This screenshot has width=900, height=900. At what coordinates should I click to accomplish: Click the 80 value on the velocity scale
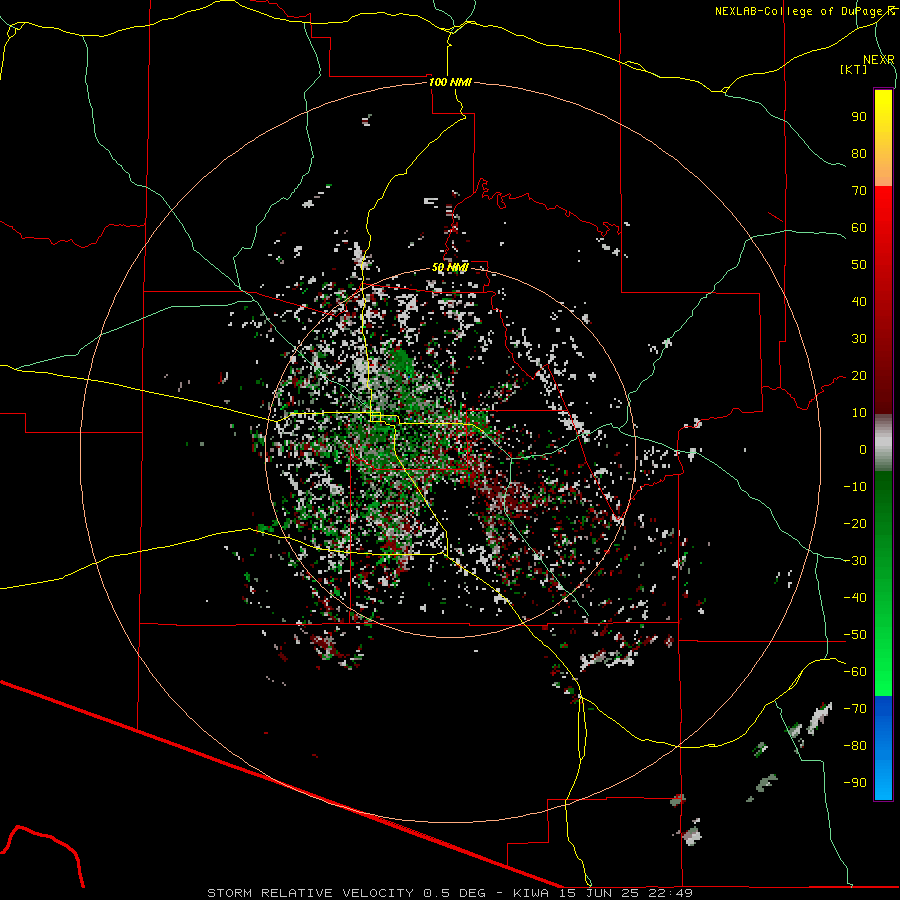(859, 154)
